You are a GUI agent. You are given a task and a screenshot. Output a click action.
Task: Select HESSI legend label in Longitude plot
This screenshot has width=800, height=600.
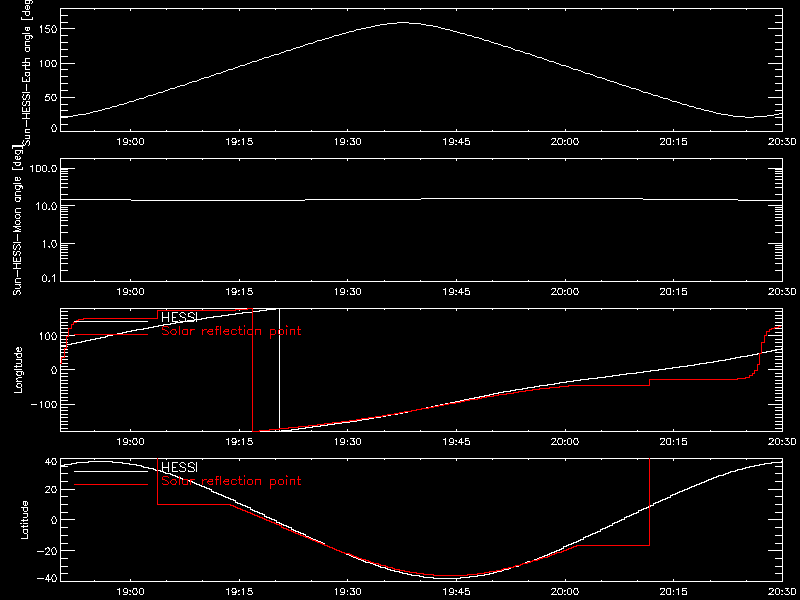point(179,317)
